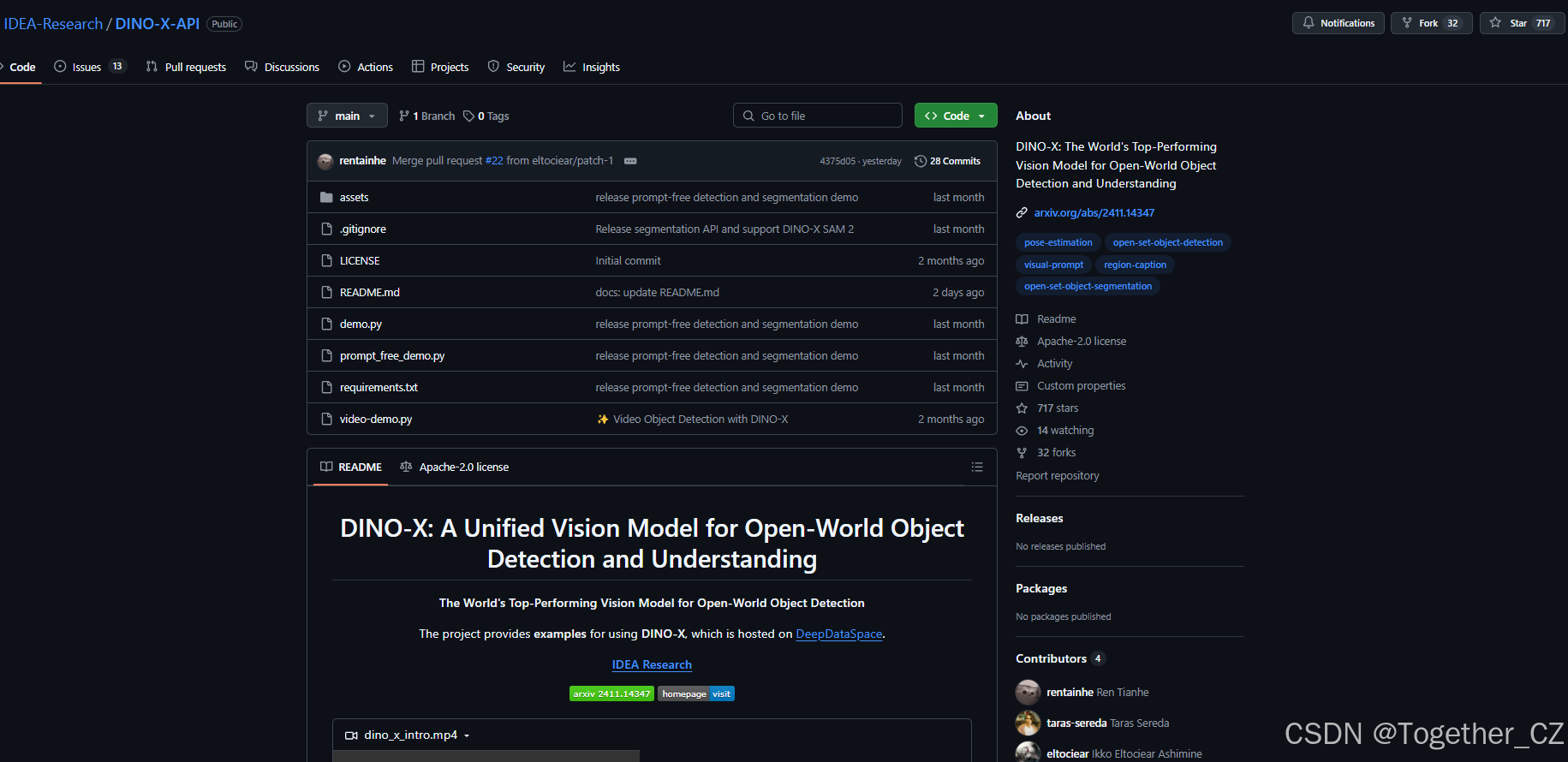Expand commit message ellipsis button
The image size is (1568, 762).
[x=630, y=161]
